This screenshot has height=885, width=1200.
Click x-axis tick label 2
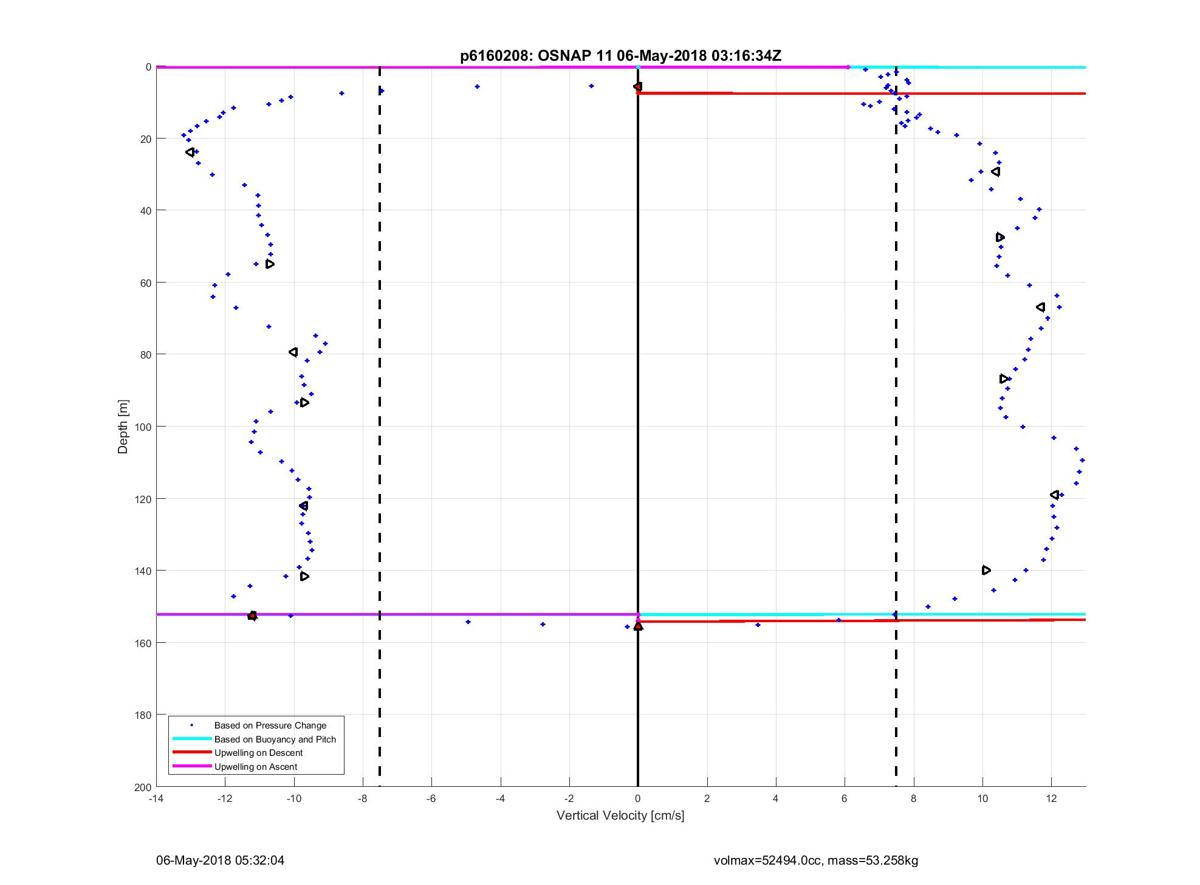click(x=707, y=799)
